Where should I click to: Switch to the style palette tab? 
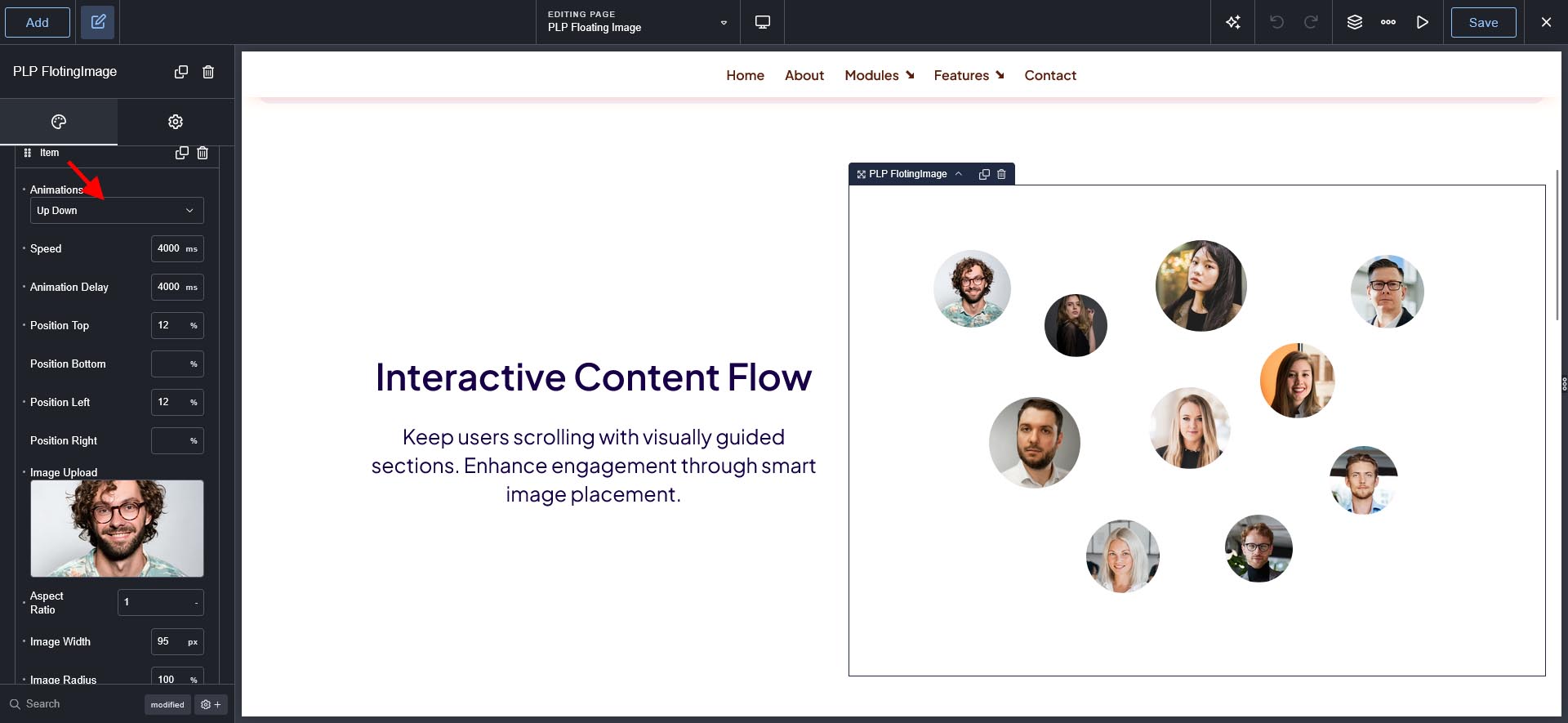coord(59,122)
